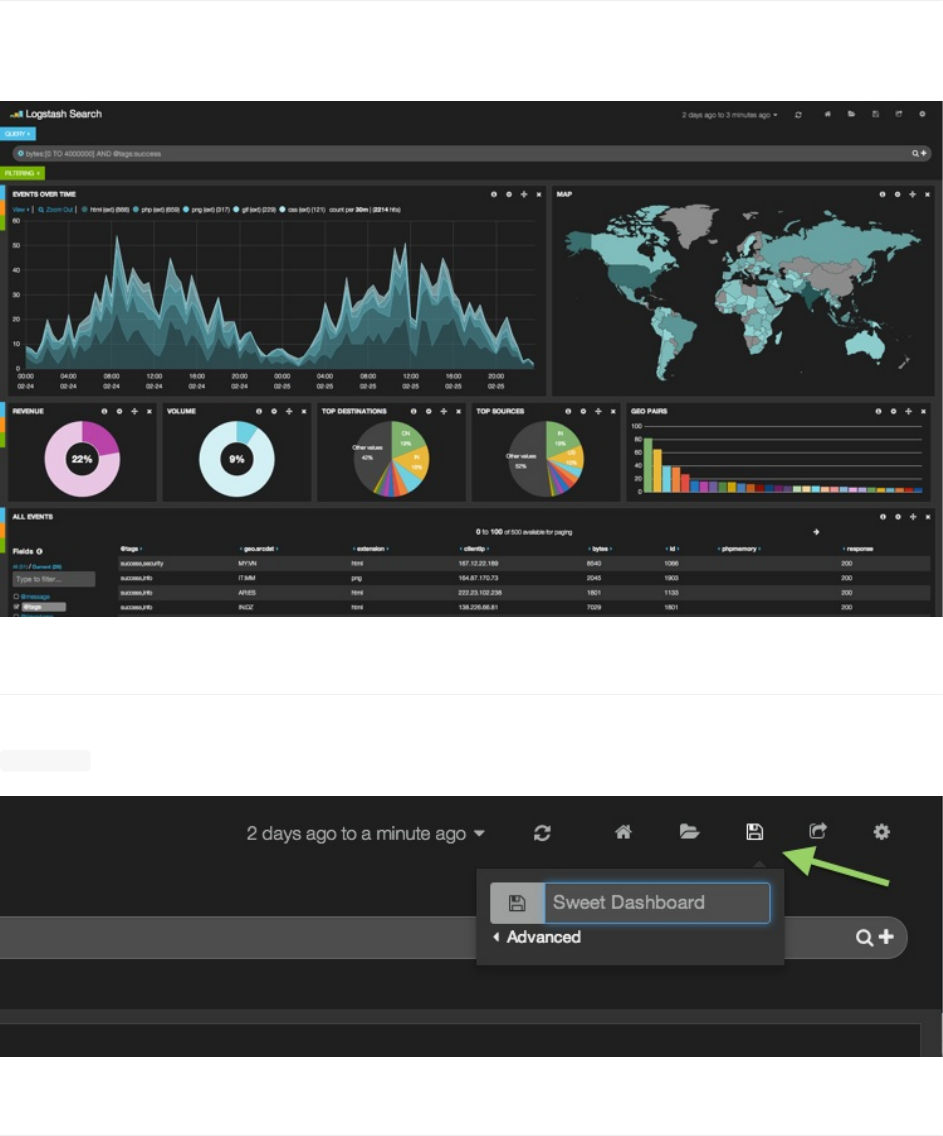Collapse the QUERY section tab

coord(17,134)
